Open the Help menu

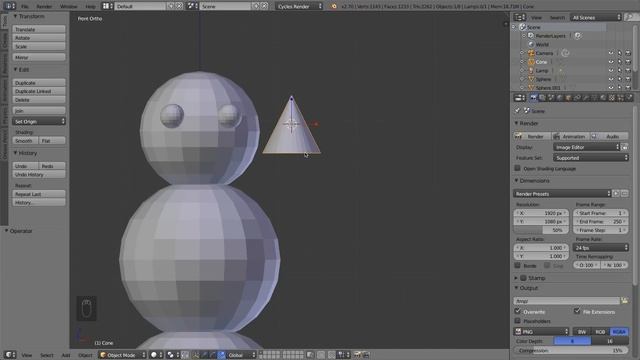(x=90, y=6)
